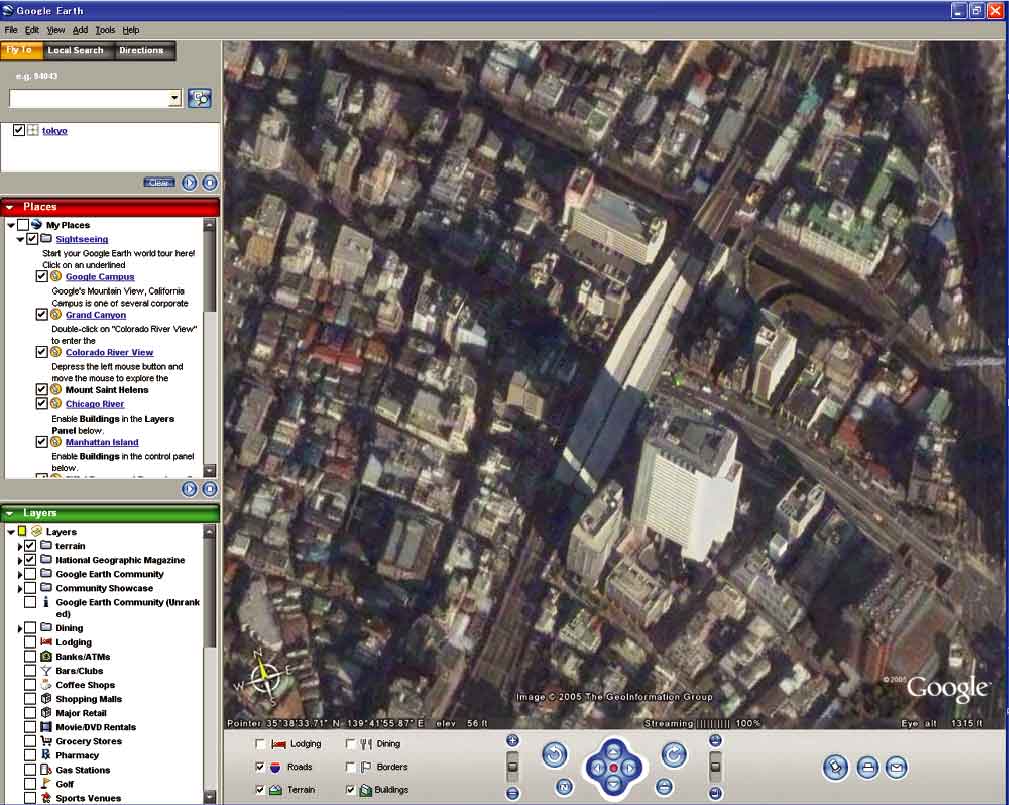Click into the Fly To address input field
Image resolution: width=1009 pixels, height=805 pixels.
(89, 98)
